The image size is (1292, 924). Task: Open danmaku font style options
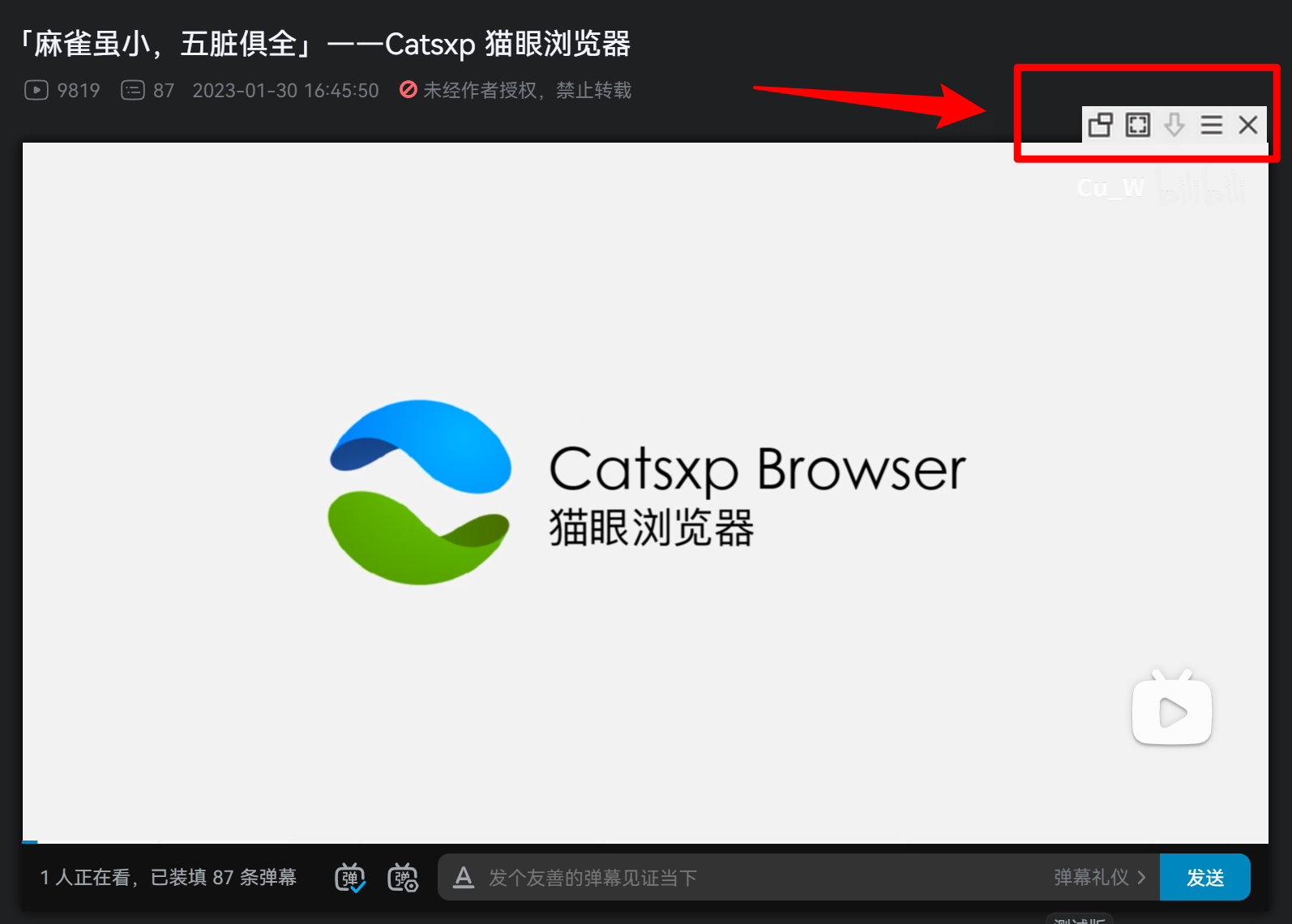[x=463, y=877]
